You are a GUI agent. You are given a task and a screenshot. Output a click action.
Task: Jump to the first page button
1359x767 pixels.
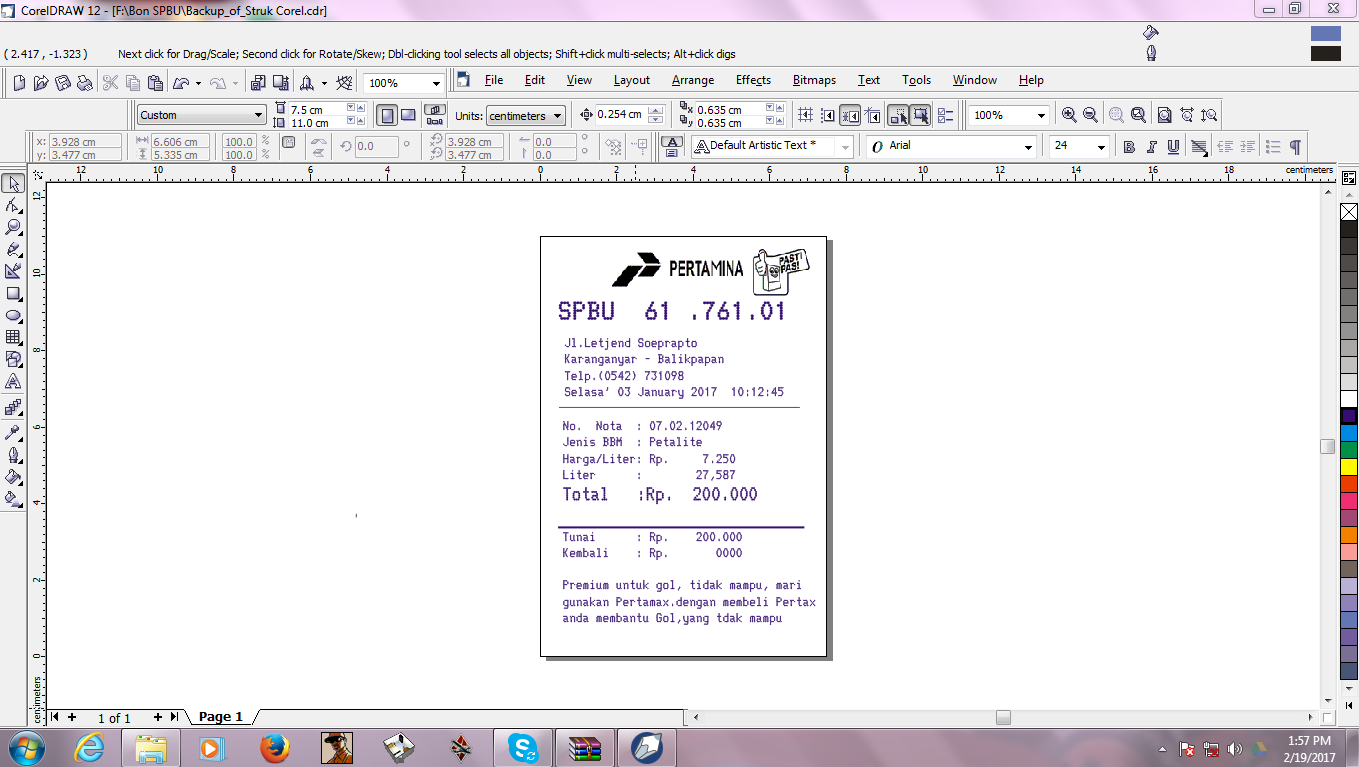(x=55, y=717)
